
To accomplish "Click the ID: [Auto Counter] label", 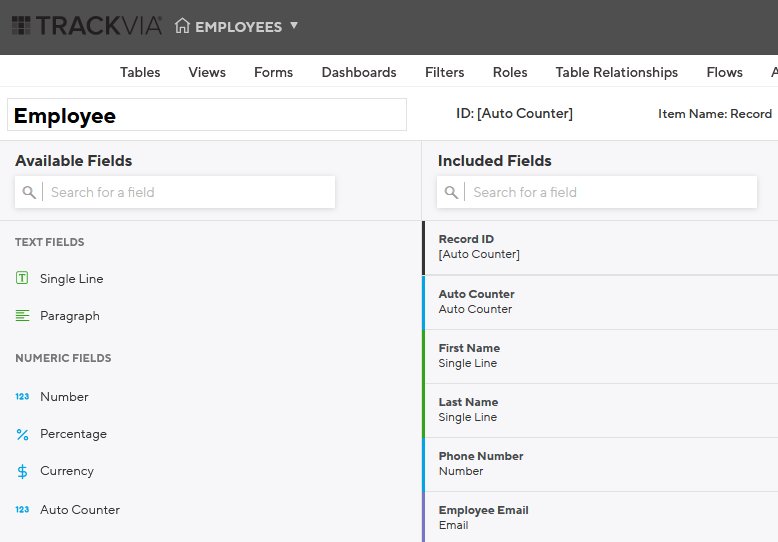I will pyautogui.click(x=514, y=114).
